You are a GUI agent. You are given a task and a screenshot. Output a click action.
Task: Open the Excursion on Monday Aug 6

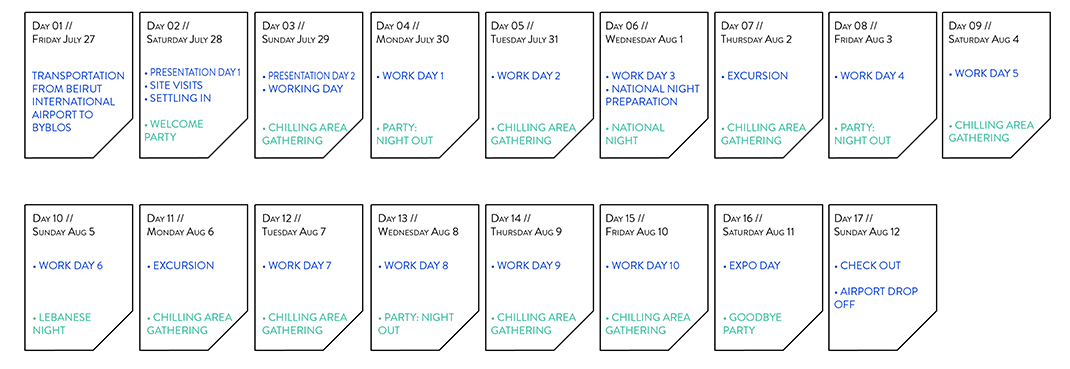click(x=181, y=265)
